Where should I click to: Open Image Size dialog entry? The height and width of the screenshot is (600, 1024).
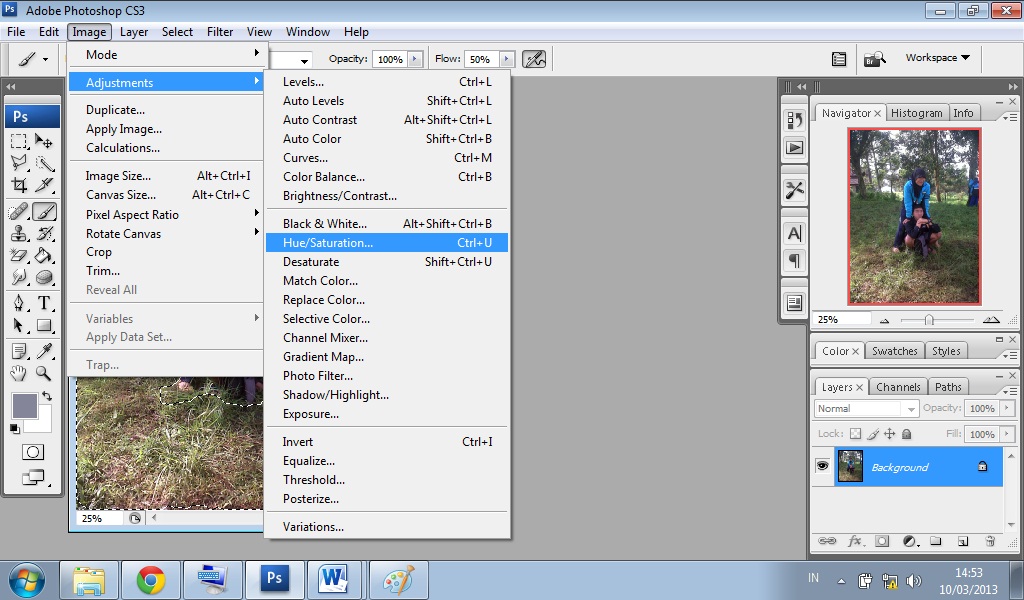pyautogui.click(x=167, y=176)
